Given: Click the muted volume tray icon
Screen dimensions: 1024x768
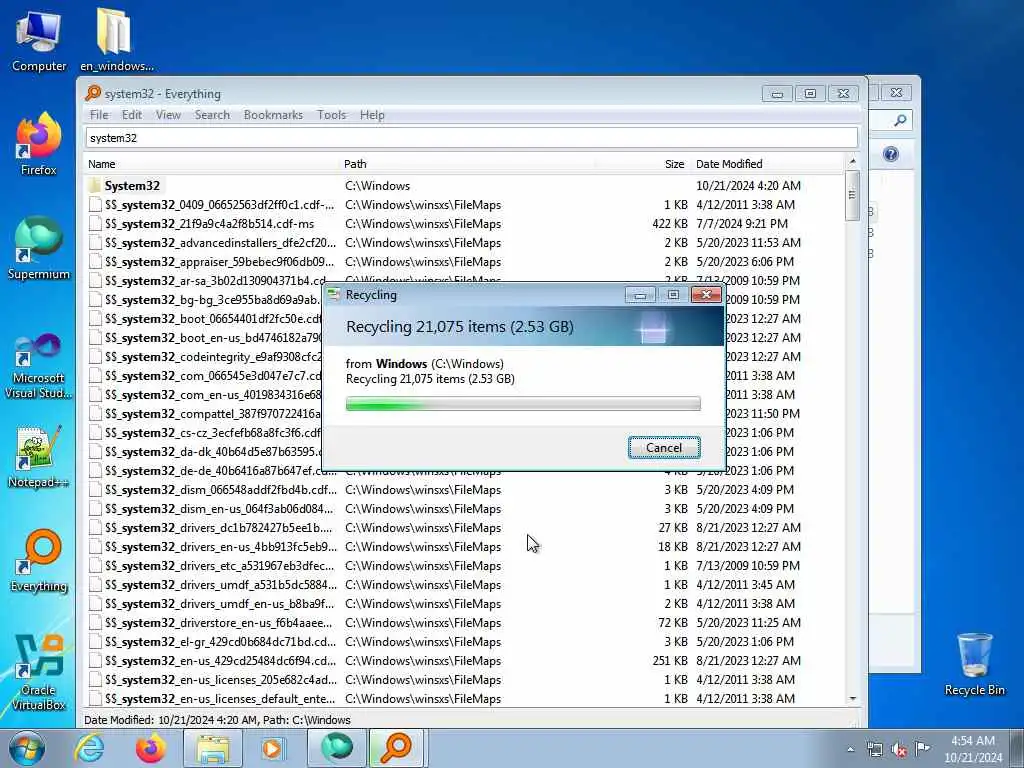Looking at the screenshot, I should click(899, 749).
